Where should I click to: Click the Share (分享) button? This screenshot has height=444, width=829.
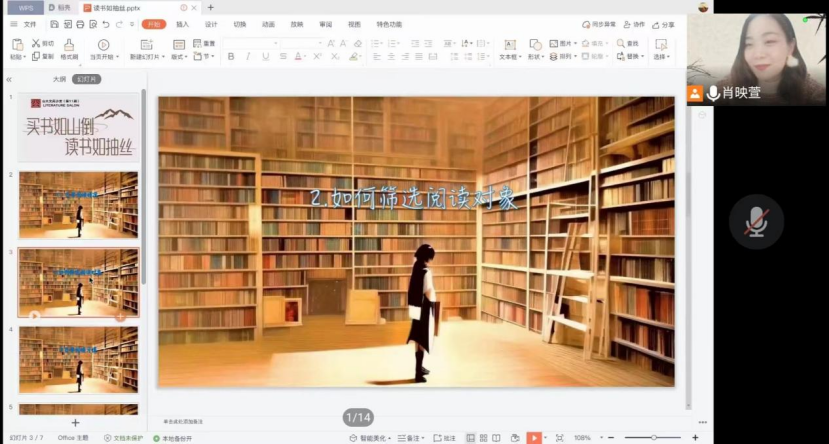pyautogui.click(x=663, y=24)
